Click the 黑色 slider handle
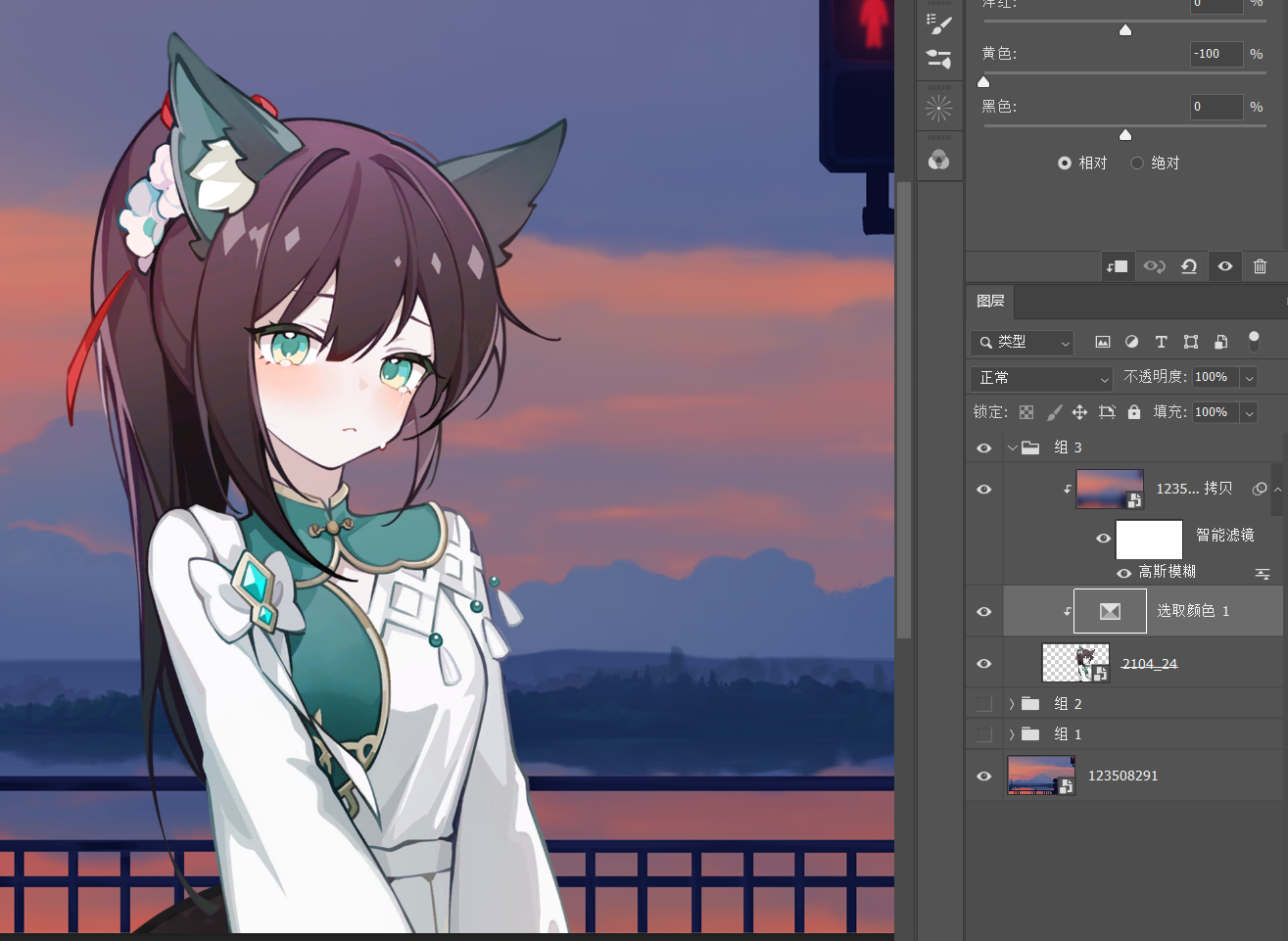 1125,134
